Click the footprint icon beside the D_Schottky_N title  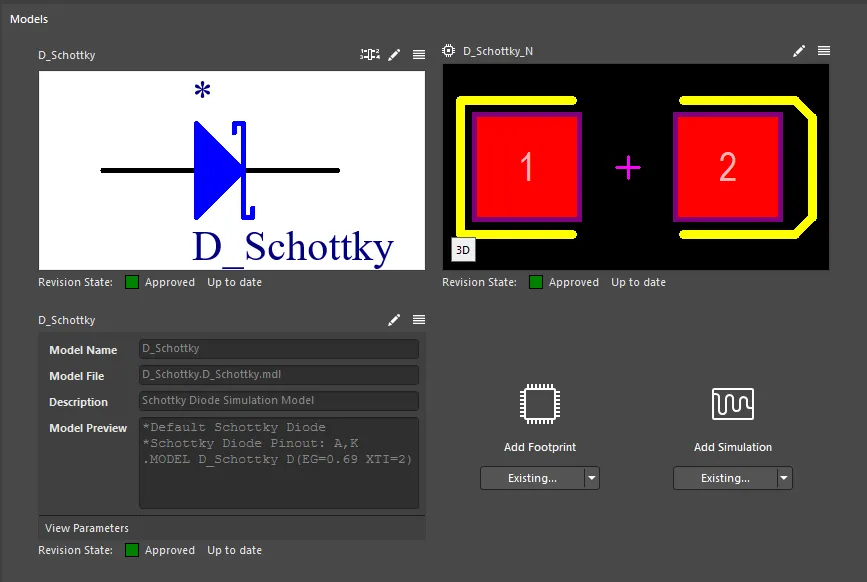447,50
